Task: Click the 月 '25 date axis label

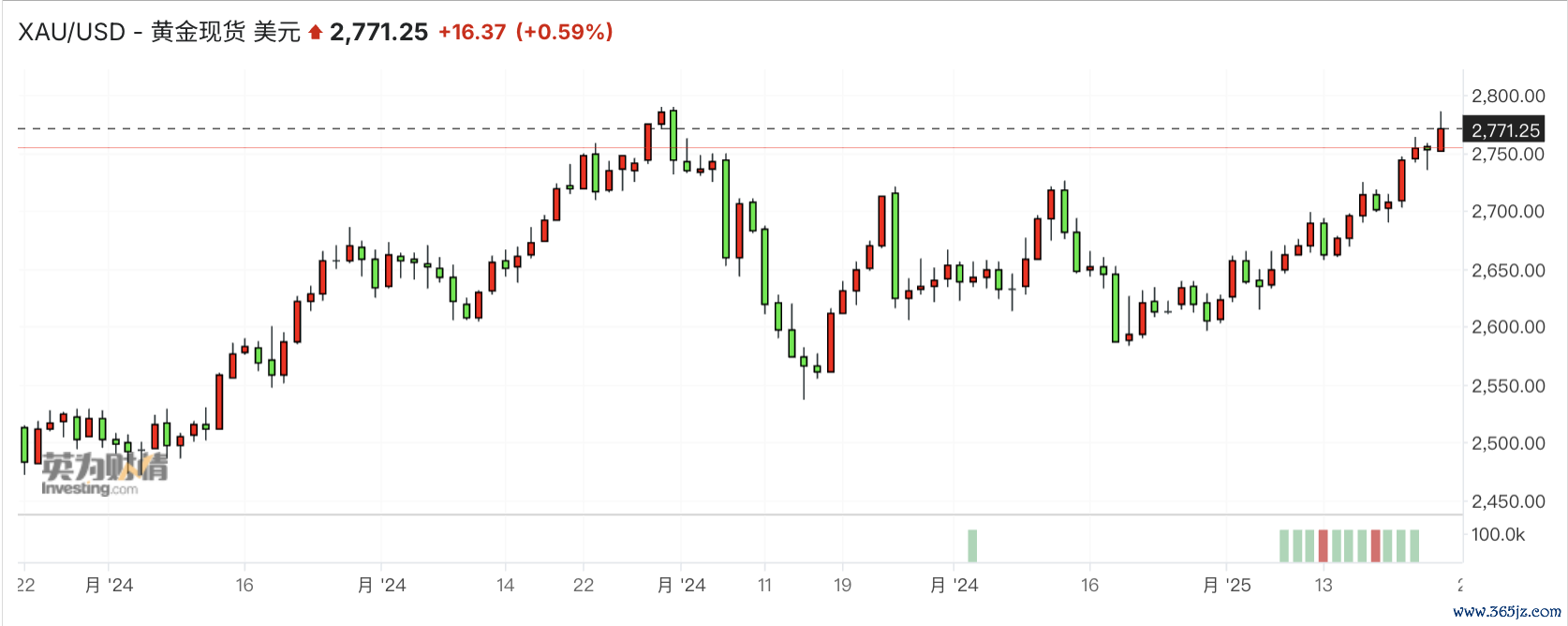Action: (x=1227, y=585)
